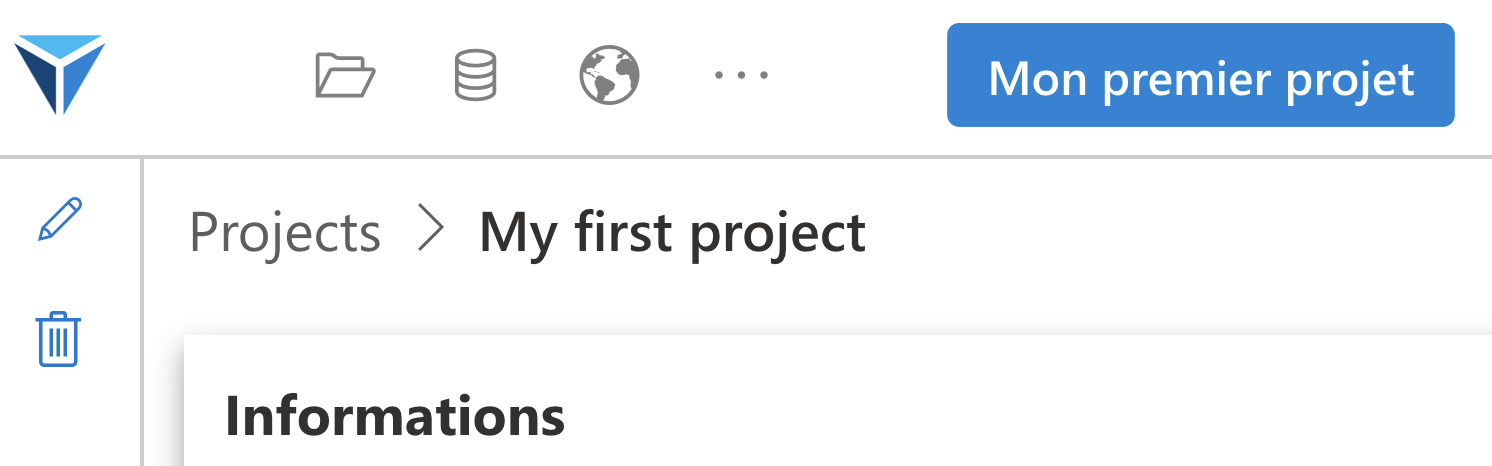This screenshot has height=466, width=1492.
Task: Show more options via the ellipsis
Action: pyautogui.click(x=742, y=75)
